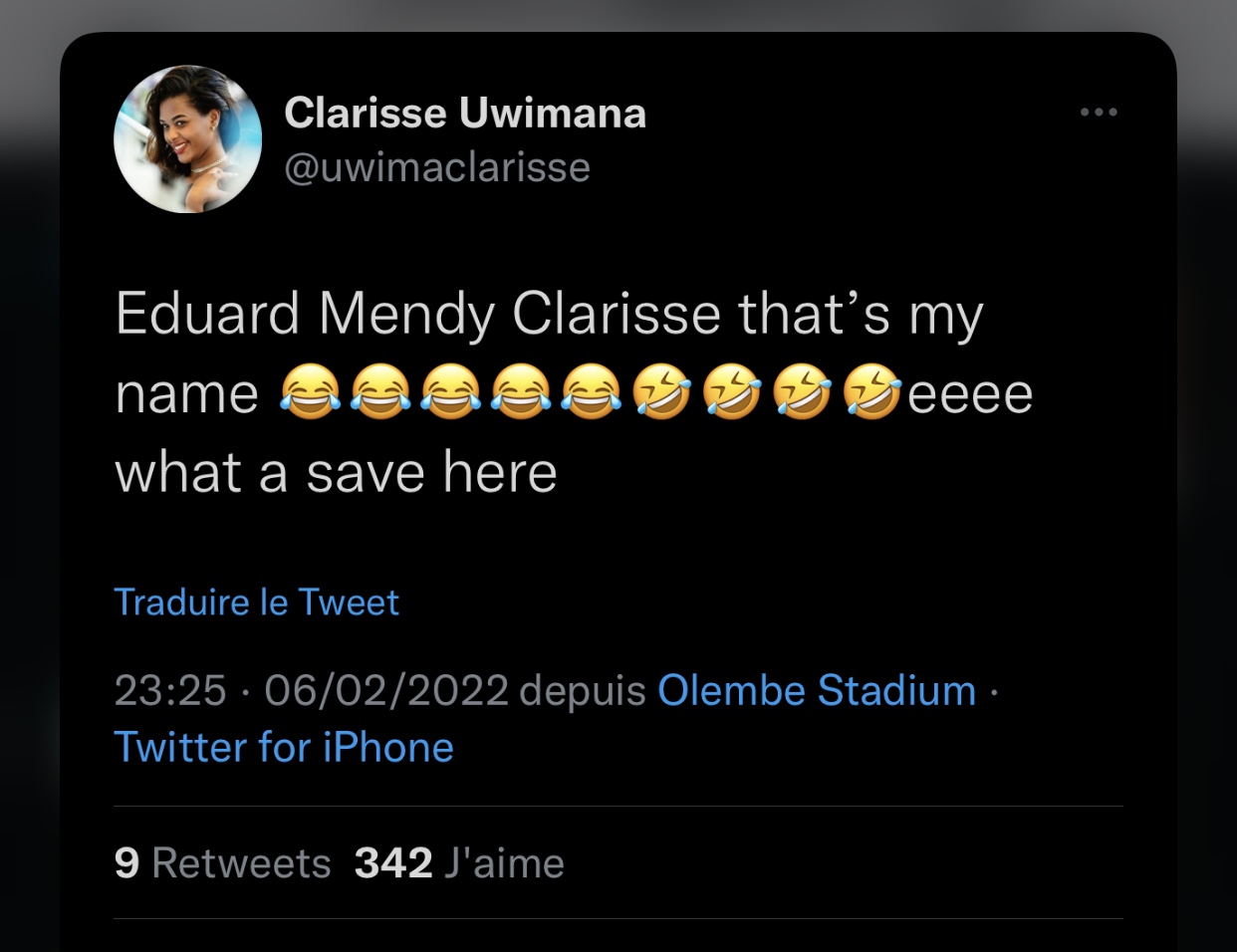Viewport: 1237px width, 952px height.
Task: Click the word "eeee" in the tweet
Action: tap(970, 394)
